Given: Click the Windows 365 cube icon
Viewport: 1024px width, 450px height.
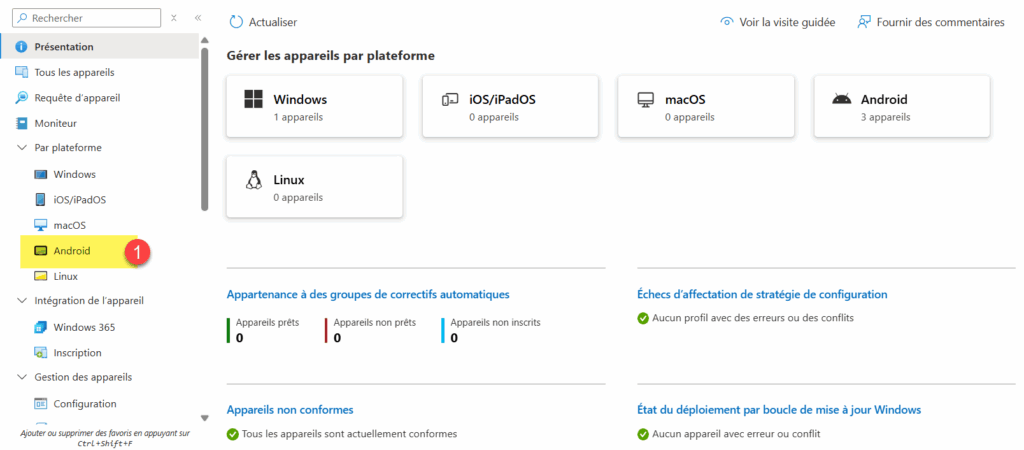Looking at the screenshot, I should (40, 327).
